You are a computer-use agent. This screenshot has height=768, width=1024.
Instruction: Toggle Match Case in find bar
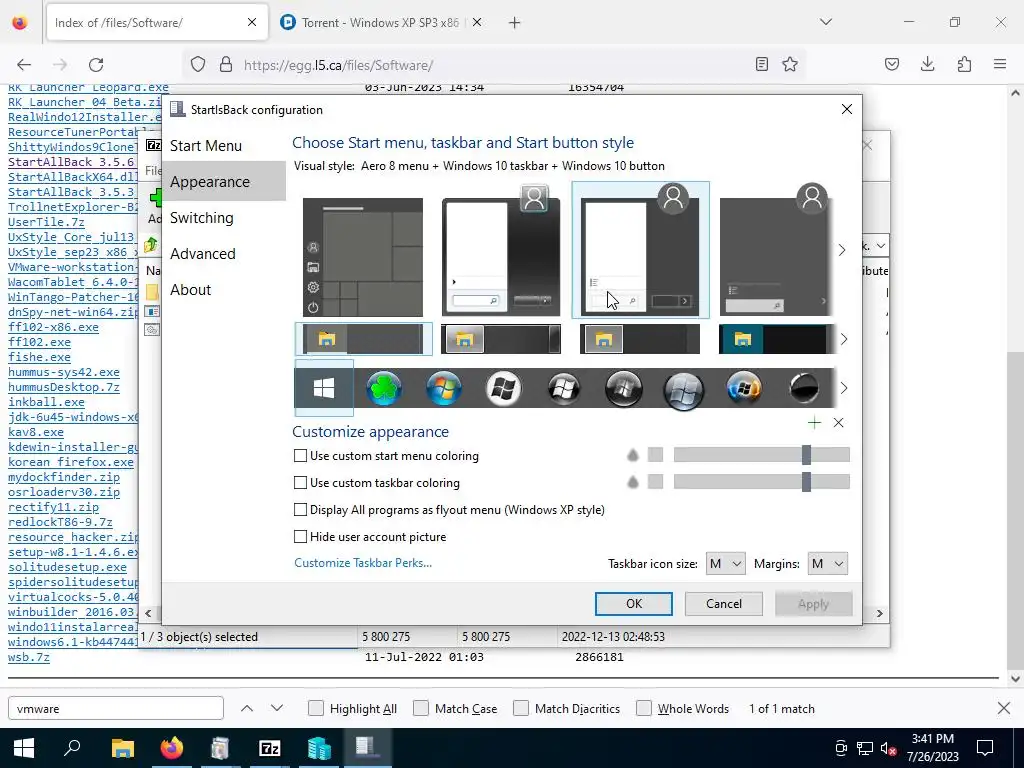pyautogui.click(x=421, y=709)
